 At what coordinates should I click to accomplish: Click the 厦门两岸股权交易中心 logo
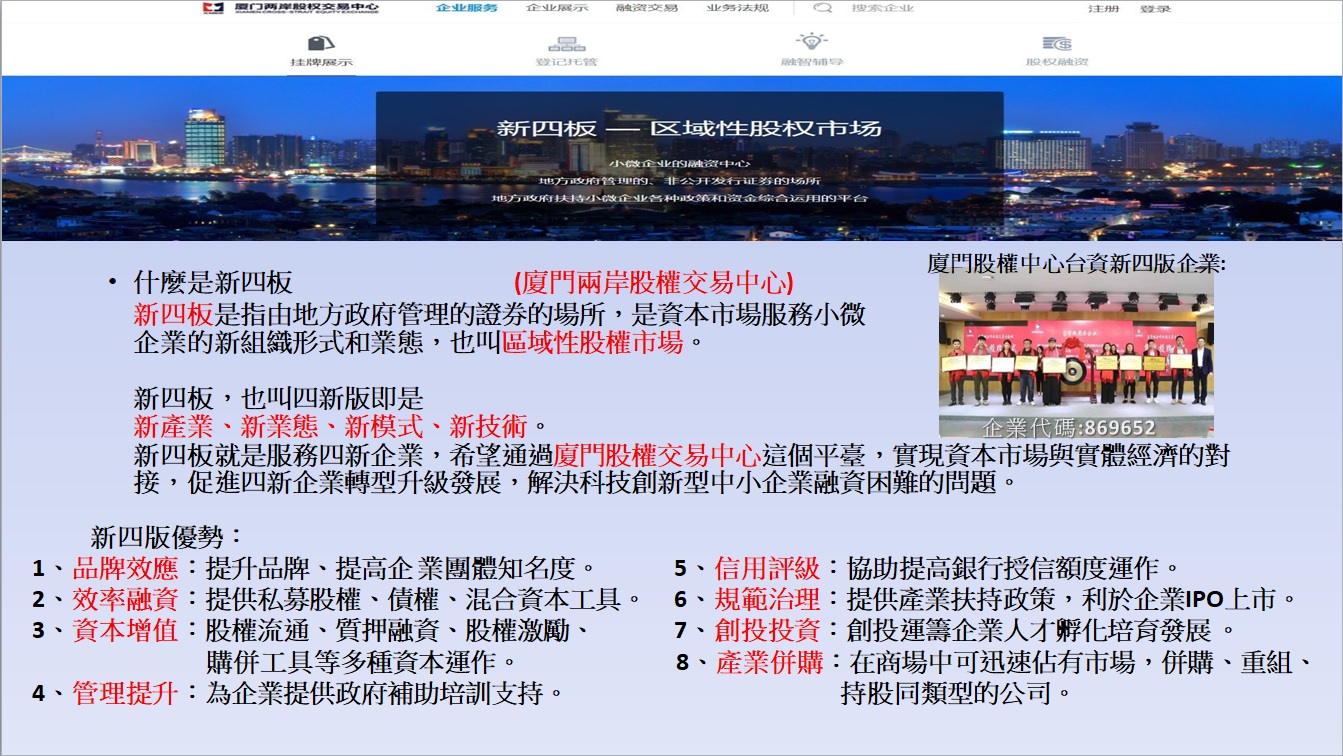(290, 9)
